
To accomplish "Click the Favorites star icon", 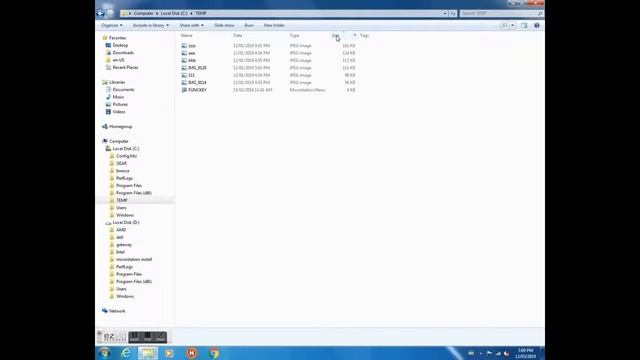I will [x=104, y=38].
